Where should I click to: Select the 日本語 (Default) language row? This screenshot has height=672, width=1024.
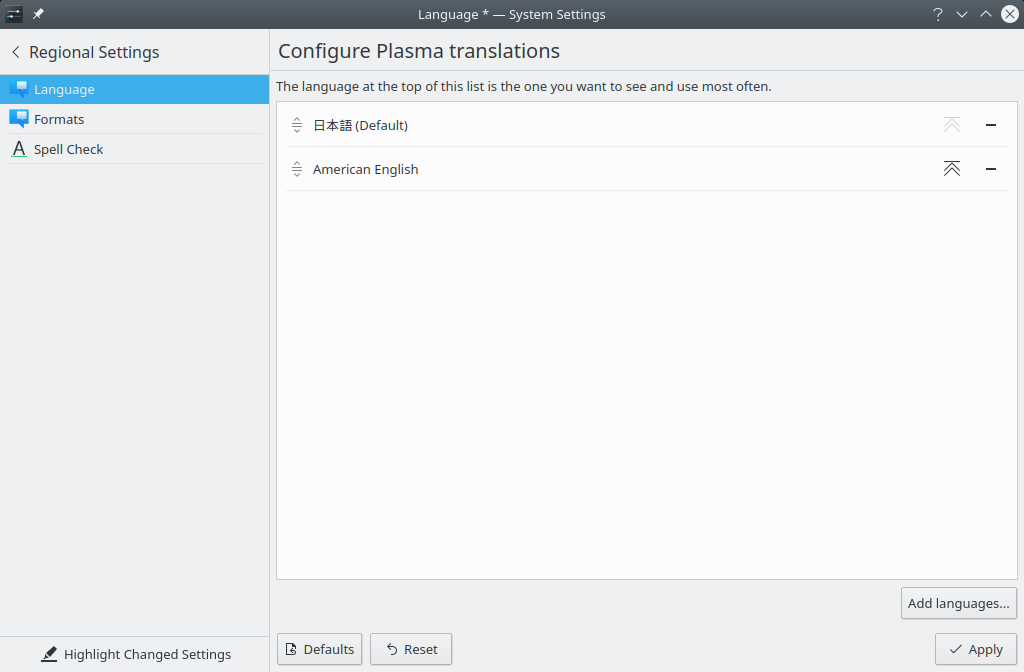(x=647, y=125)
